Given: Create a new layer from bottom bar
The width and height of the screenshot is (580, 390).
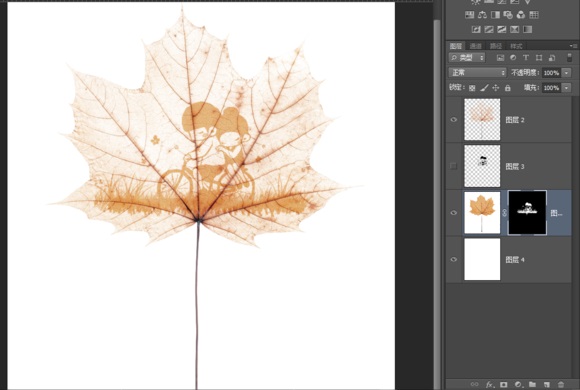Looking at the screenshot, I should point(546,384).
